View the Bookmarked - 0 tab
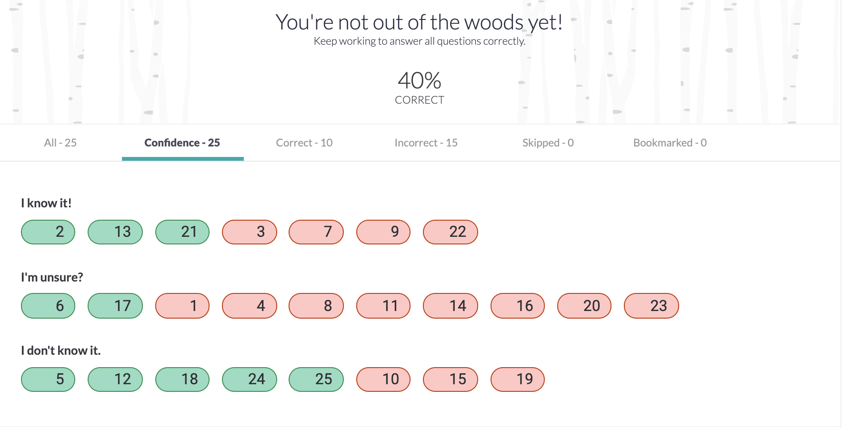The image size is (842, 428). click(x=670, y=143)
